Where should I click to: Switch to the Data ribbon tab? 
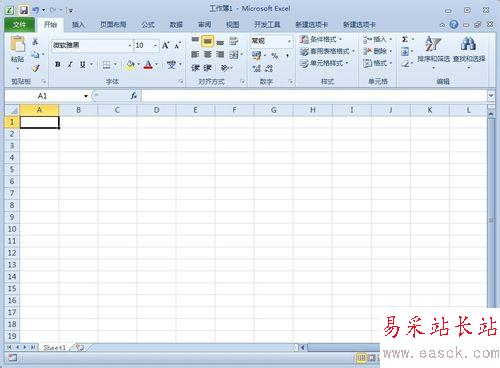point(176,25)
